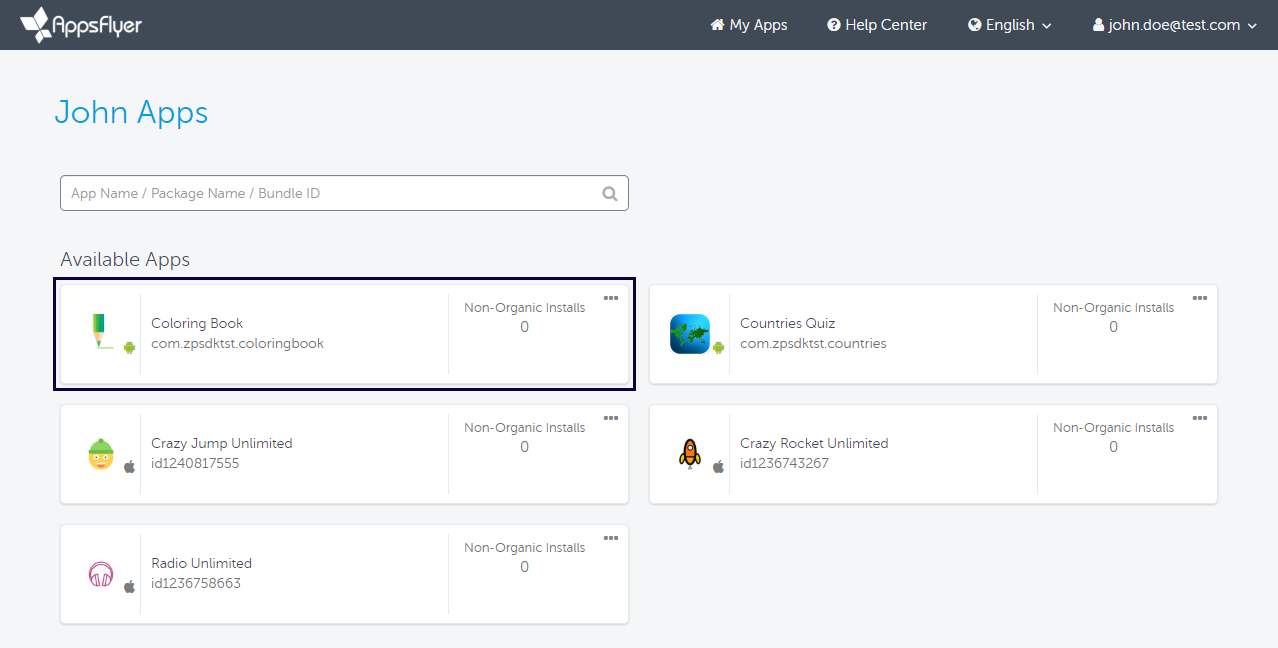The height and width of the screenshot is (648, 1278).
Task: Open three-dot menu on Countries Quiz card
Action: [x=1199, y=298]
